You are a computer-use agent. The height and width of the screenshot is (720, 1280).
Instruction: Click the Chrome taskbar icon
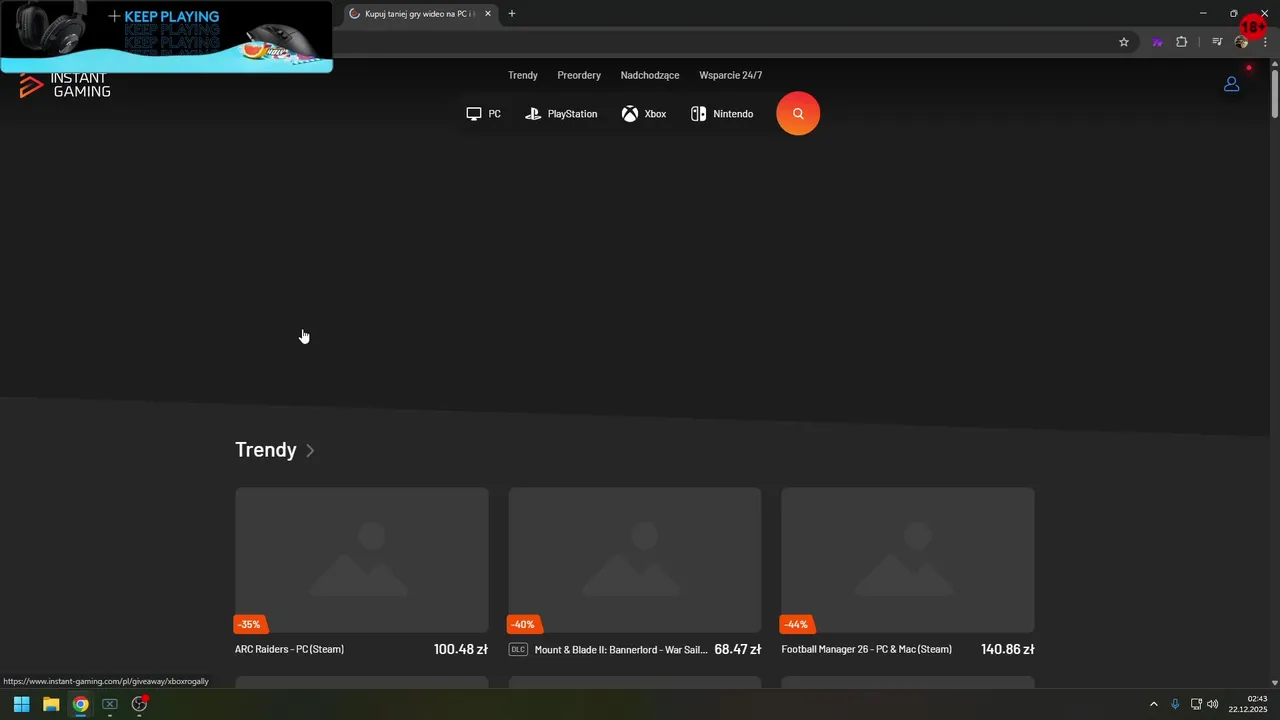[80, 704]
